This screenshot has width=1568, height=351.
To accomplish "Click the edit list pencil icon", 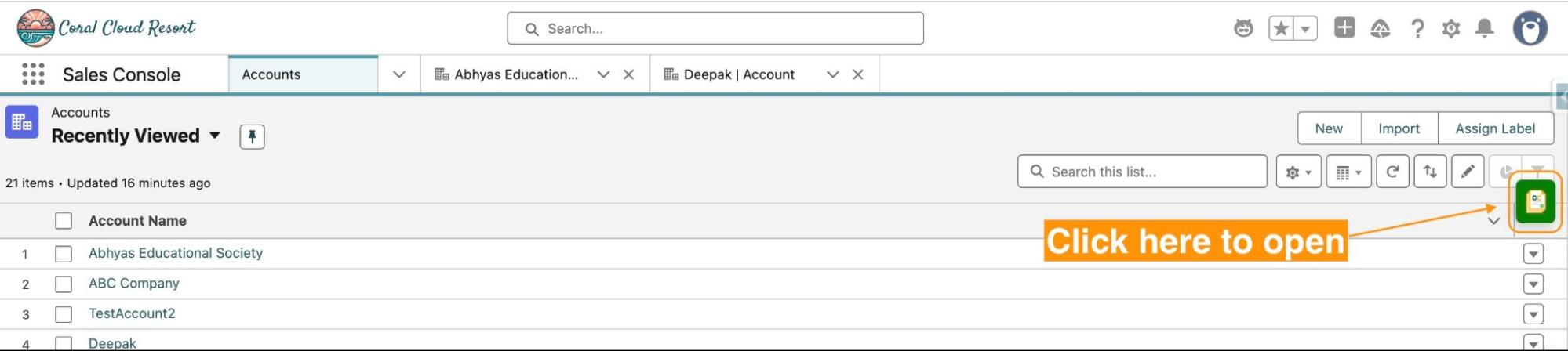I will pyautogui.click(x=1468, y=172).
